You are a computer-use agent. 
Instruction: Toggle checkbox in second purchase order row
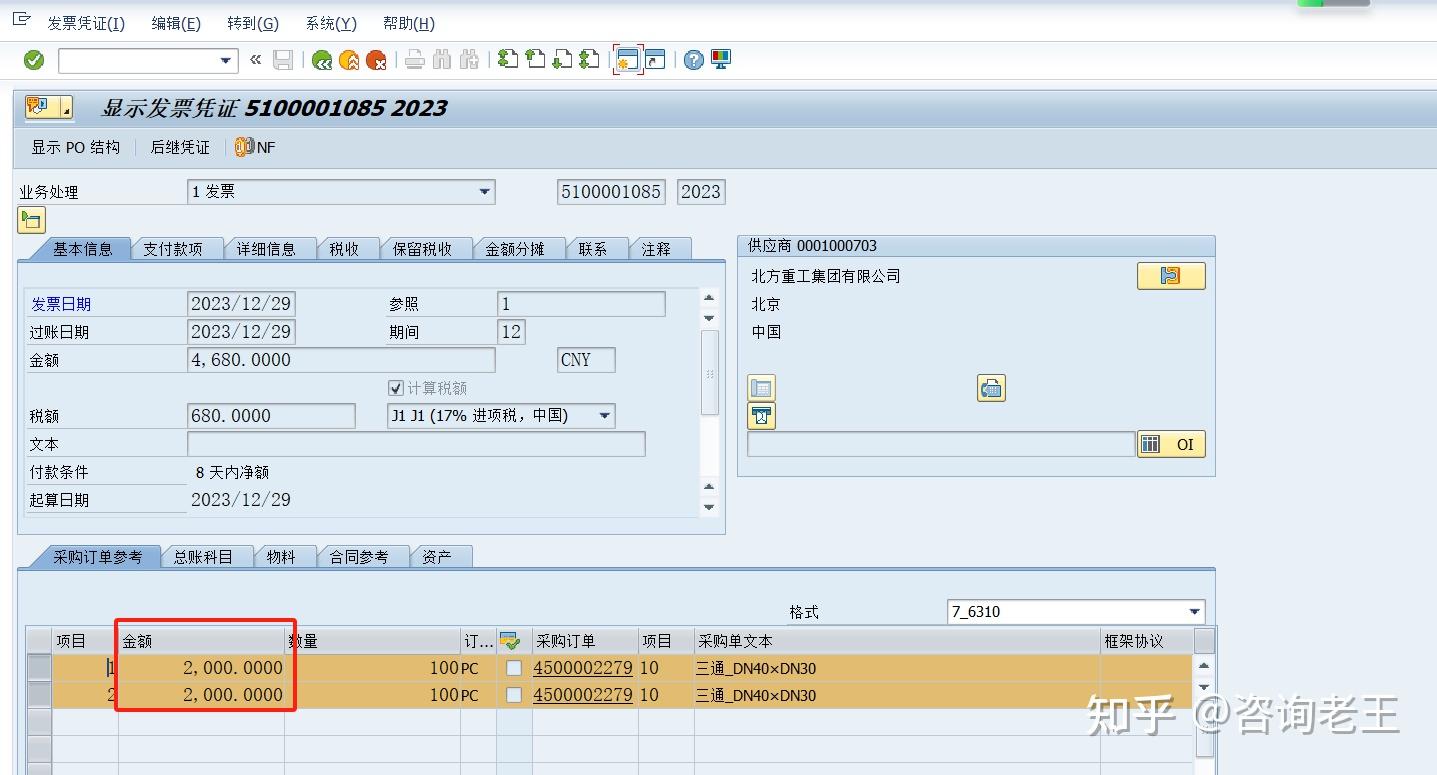click(514, 695)
